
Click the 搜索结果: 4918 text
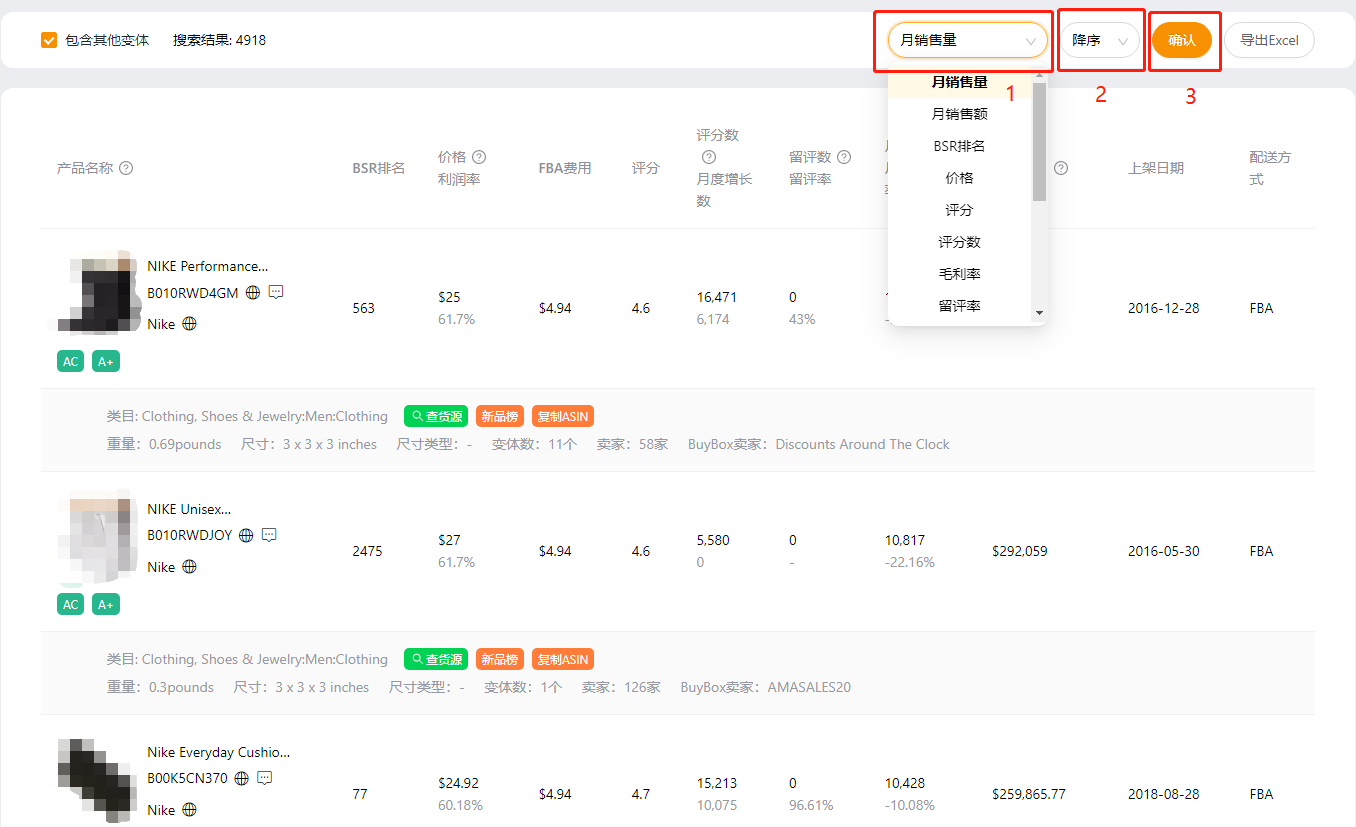[x=219, y=41]
